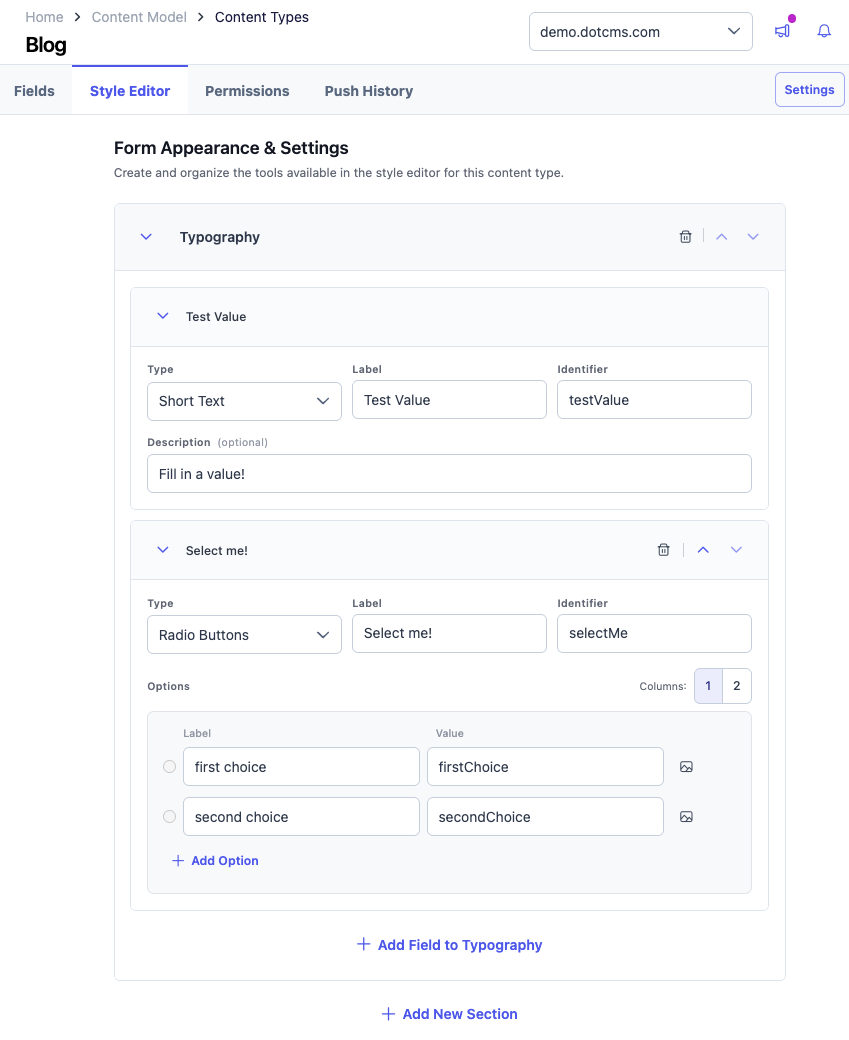Edit the firstChoice value input
Image resolution: width=849 pixels, height=1040 pixels.
click(545, 767)
